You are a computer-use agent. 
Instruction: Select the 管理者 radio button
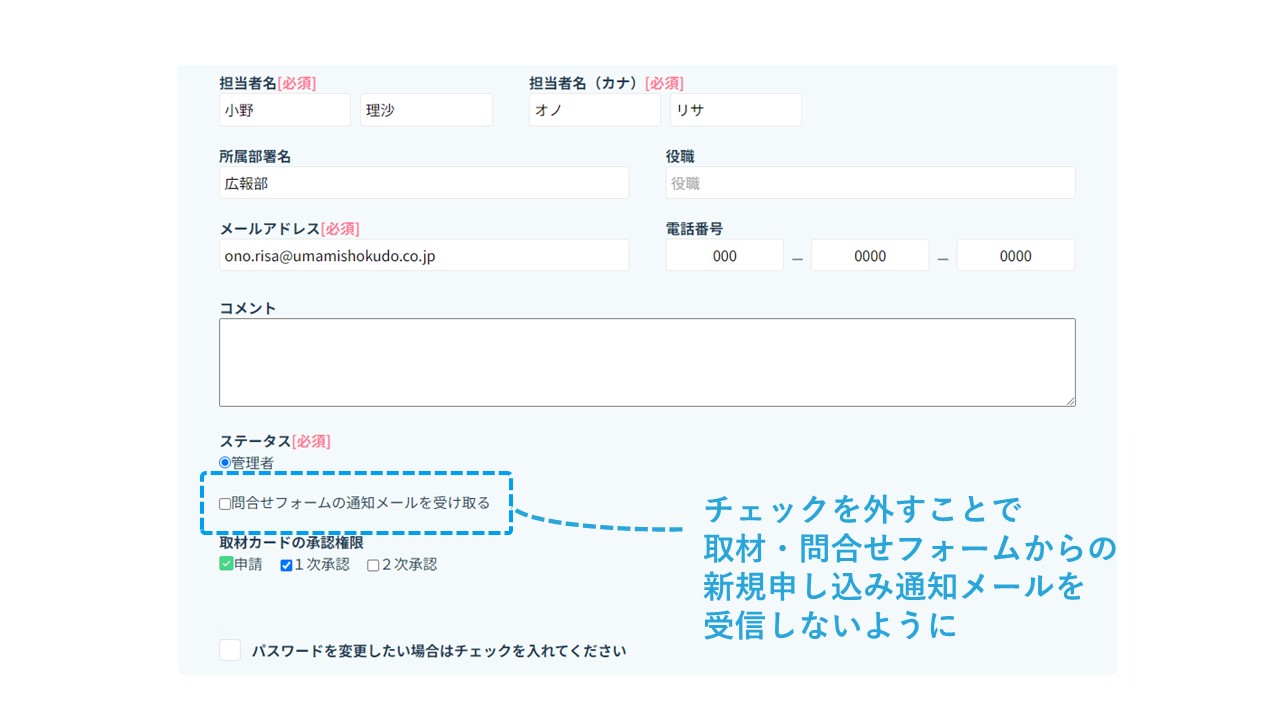click(225, 462)
